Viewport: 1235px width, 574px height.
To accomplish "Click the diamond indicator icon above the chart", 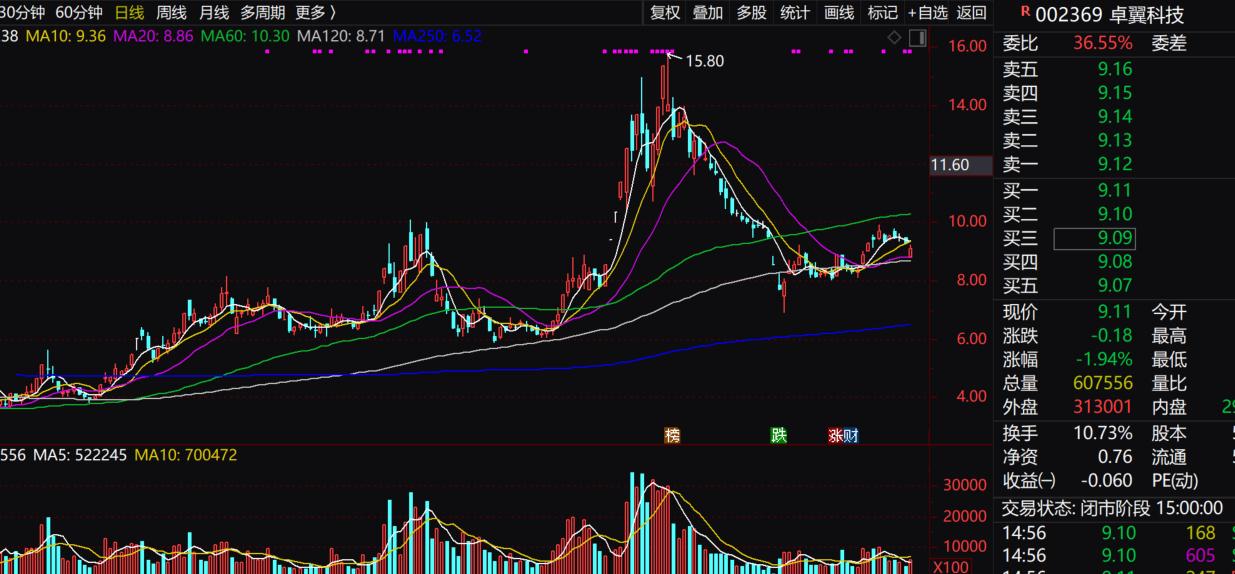I will tap(895, 38).
